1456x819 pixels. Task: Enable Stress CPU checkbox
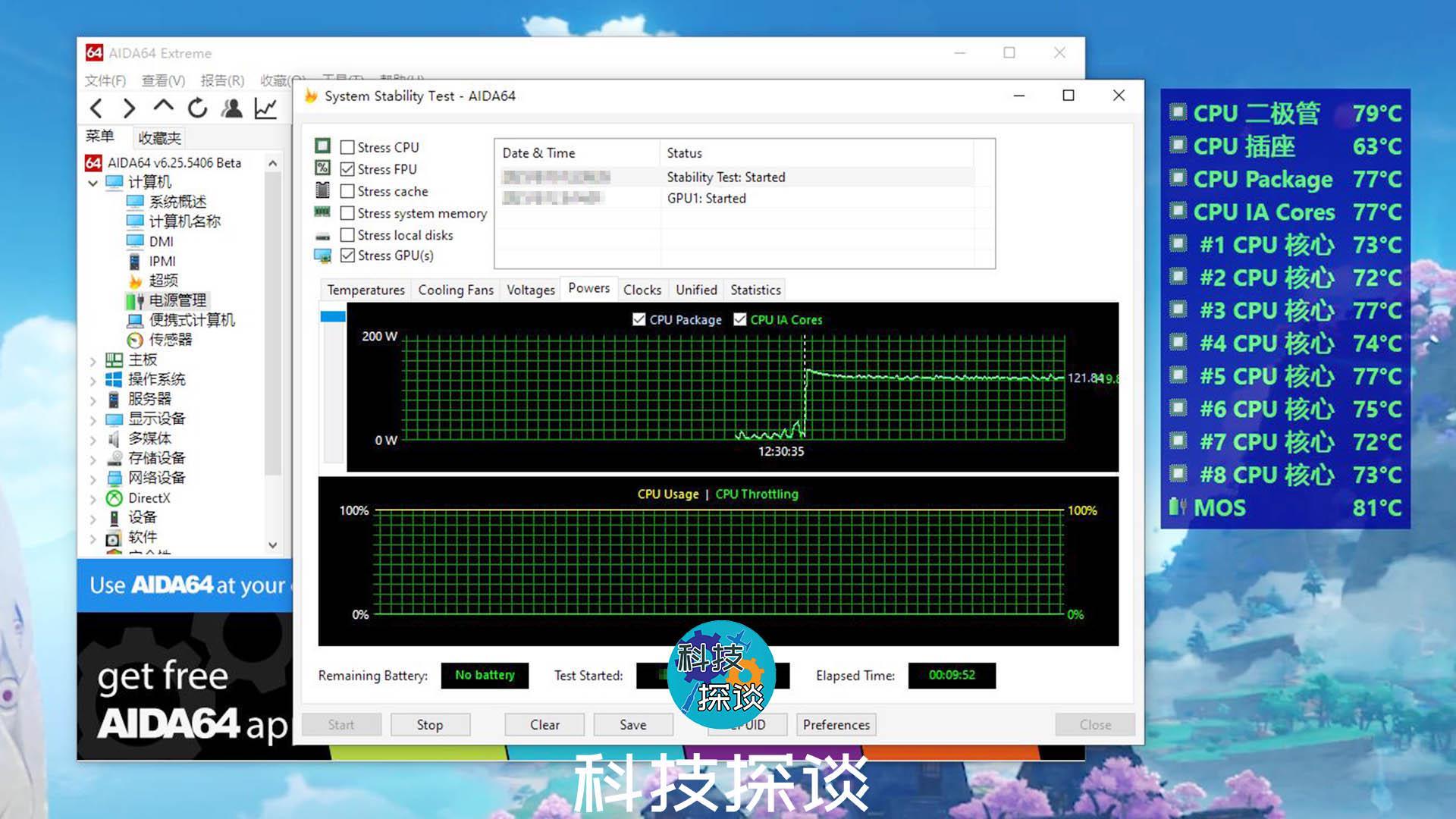(348, 147)
